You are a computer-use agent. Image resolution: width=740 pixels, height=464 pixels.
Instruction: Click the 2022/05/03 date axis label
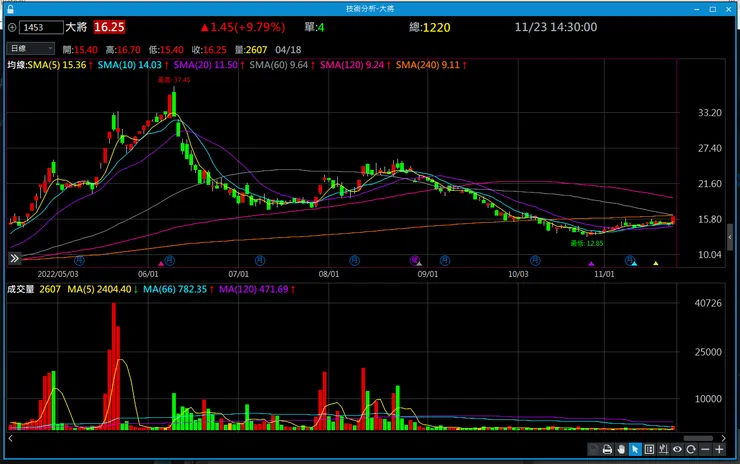click(x=58, y=274)
